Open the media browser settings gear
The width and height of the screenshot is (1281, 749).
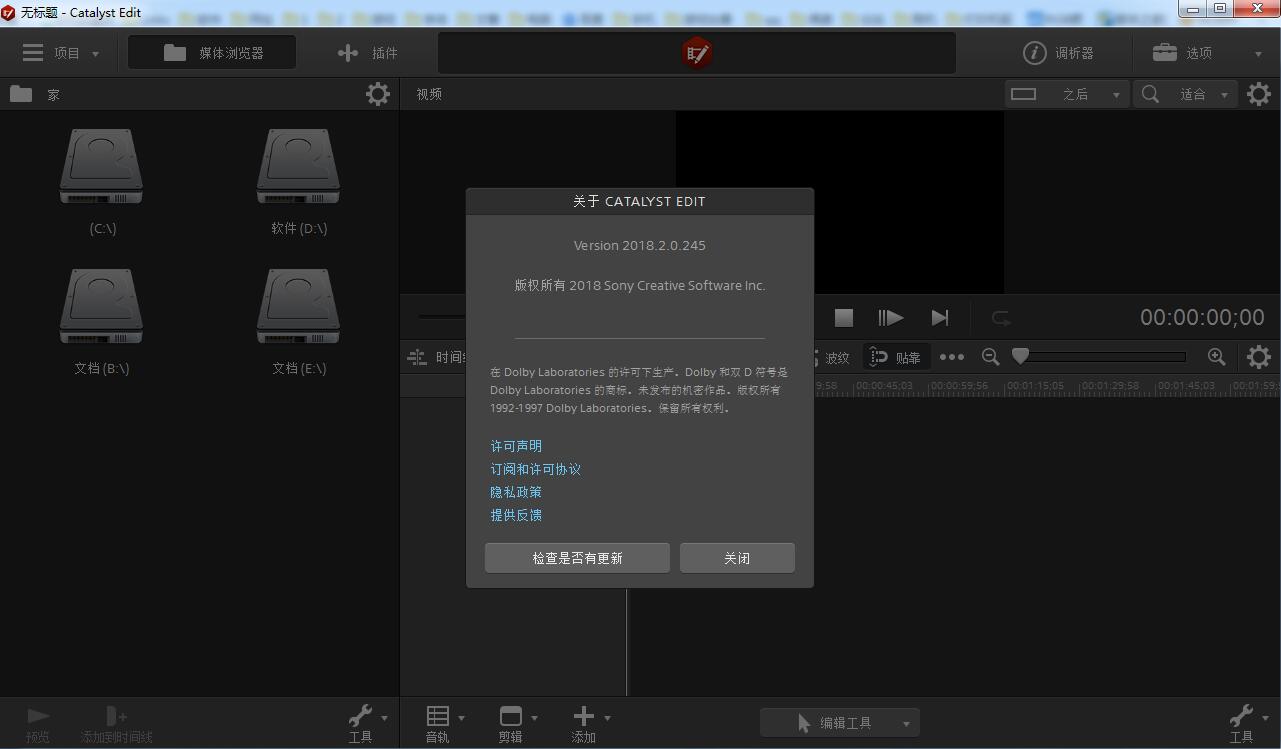tap(377, 94)
